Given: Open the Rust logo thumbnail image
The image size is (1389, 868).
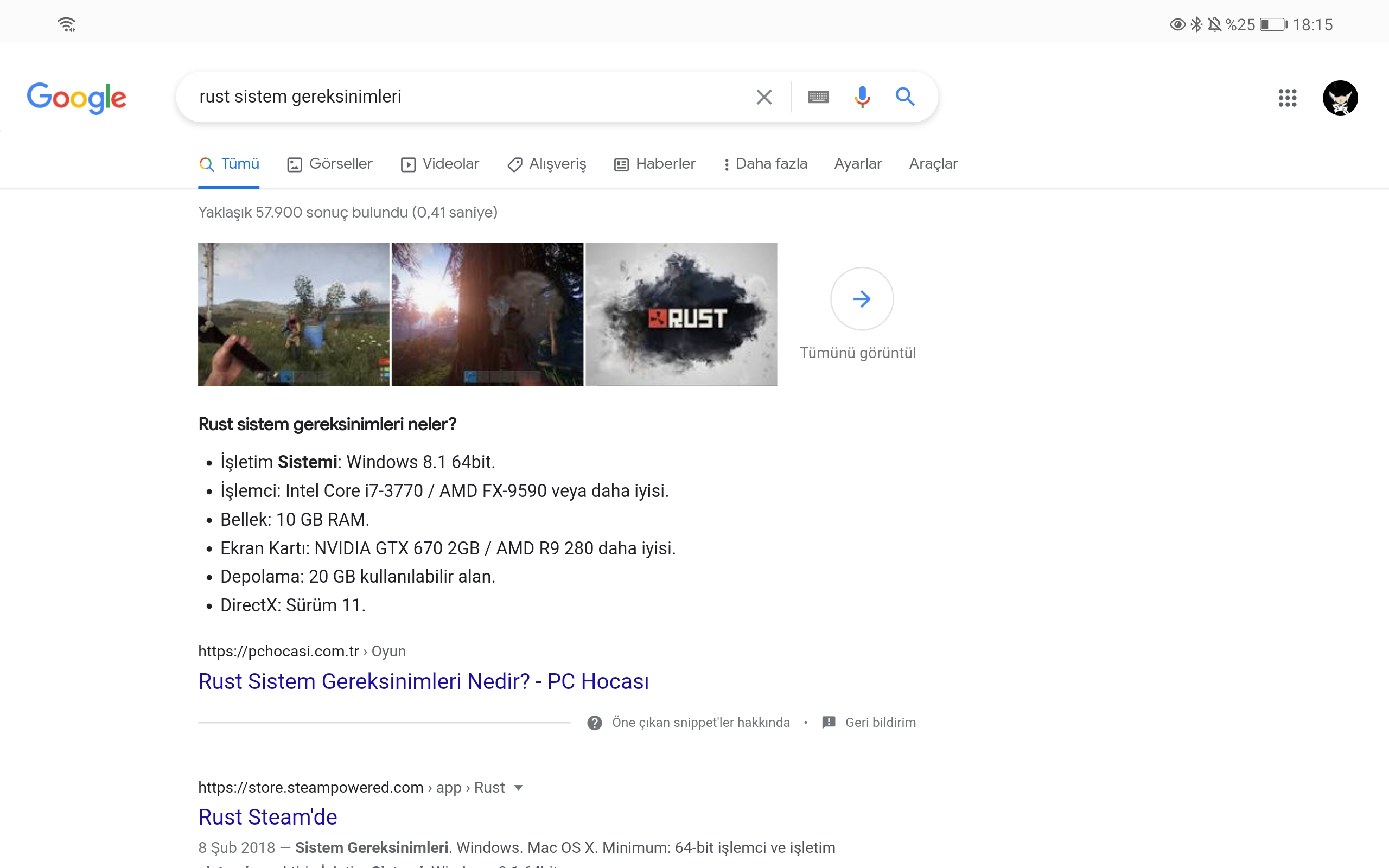Looking at the screenshot, I should pos(681,315).
